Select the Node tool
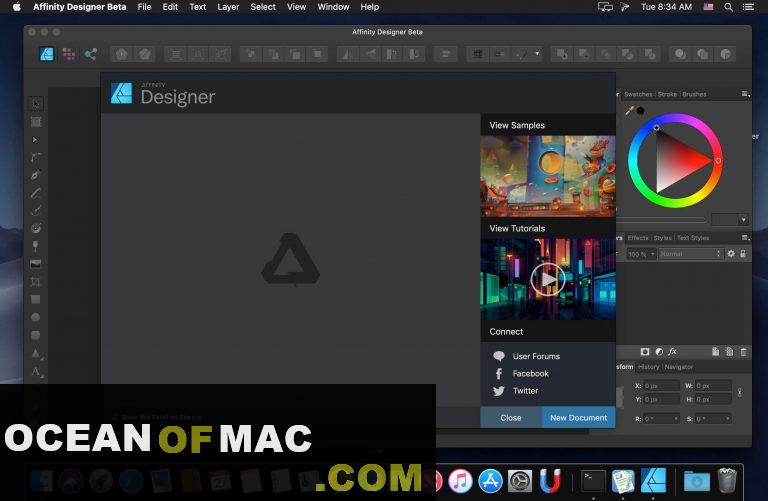768x501 pixels. pos(35,140)
